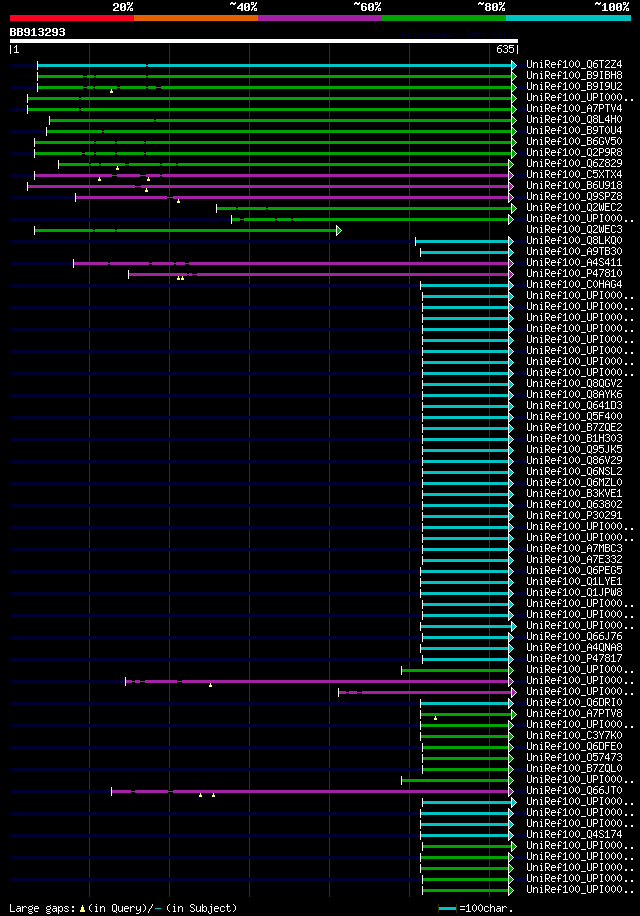Click the yellow gap marker under A7PTV8 bar
640x916 pixels.
(435, 718)
